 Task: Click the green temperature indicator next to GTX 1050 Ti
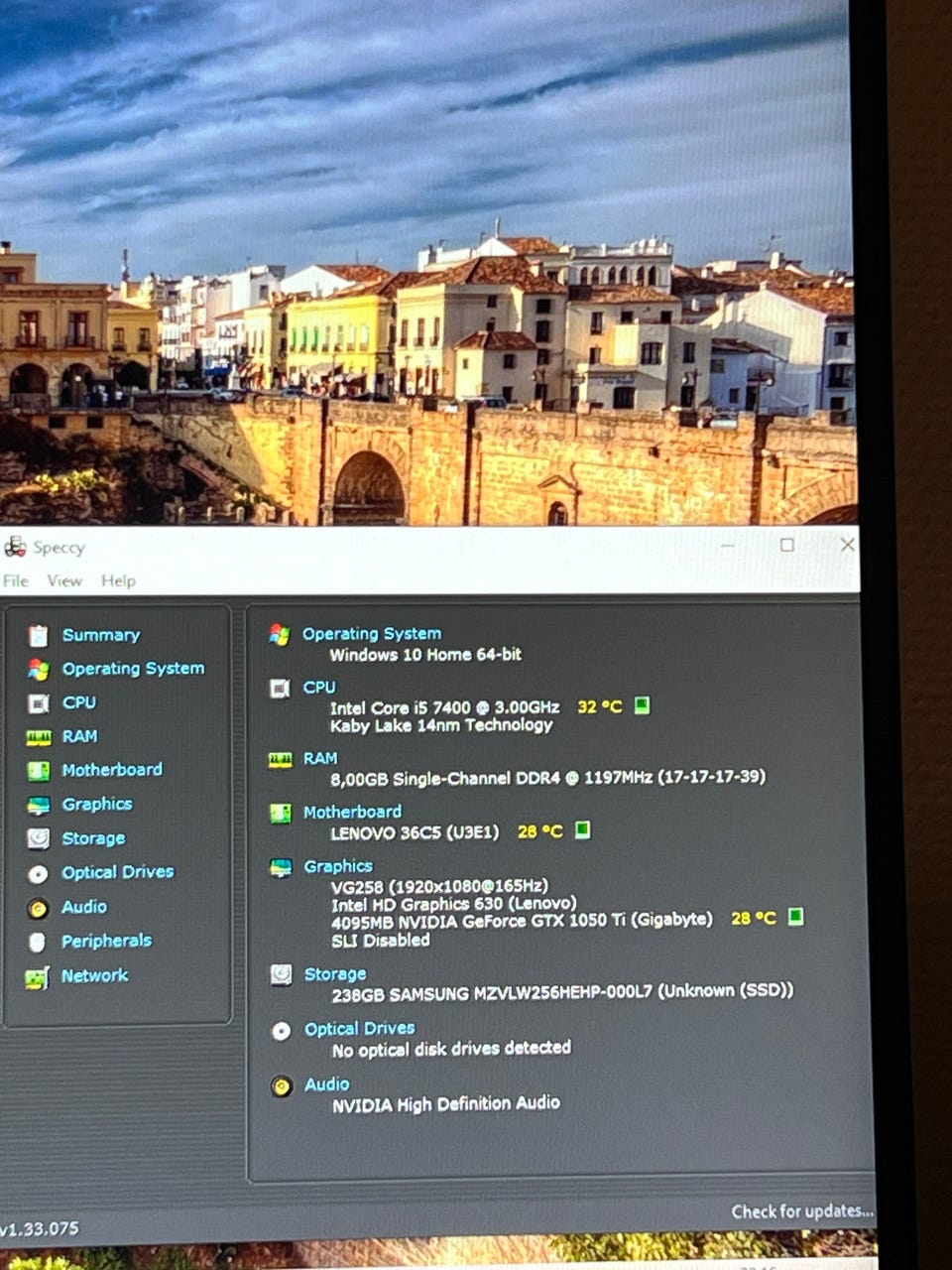point(795,916)
